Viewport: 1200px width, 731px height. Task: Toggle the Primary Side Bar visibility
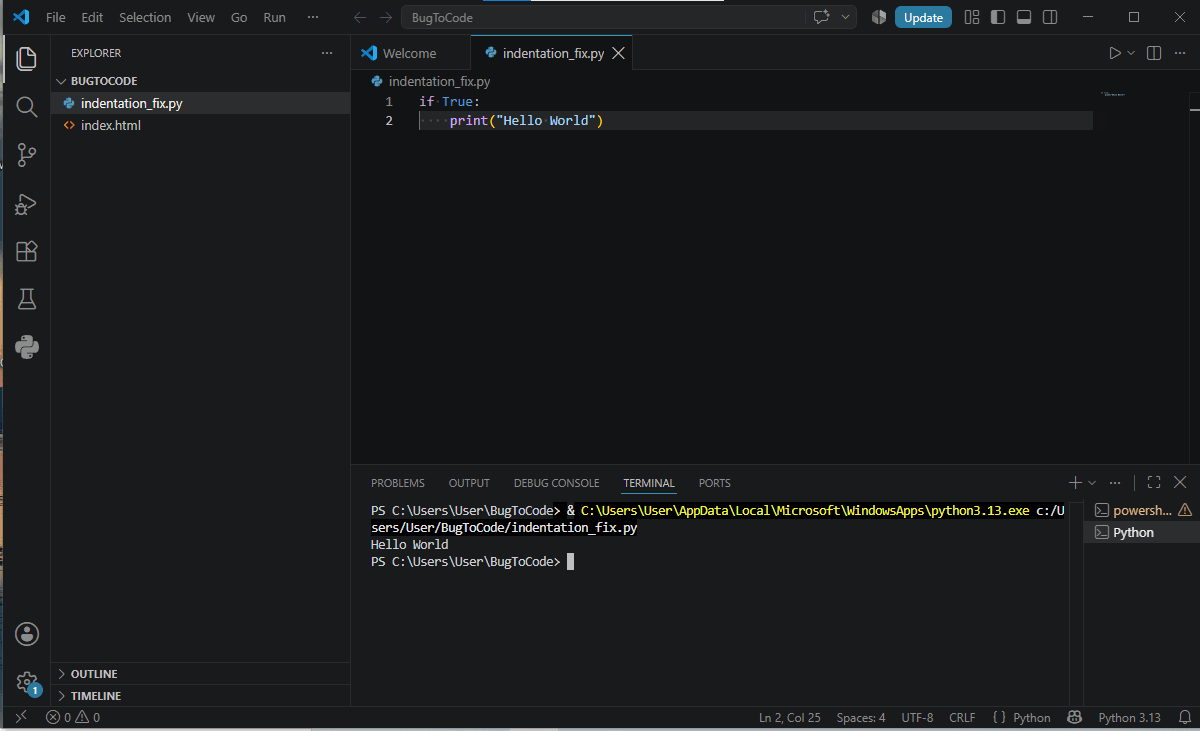click(998, 17)
